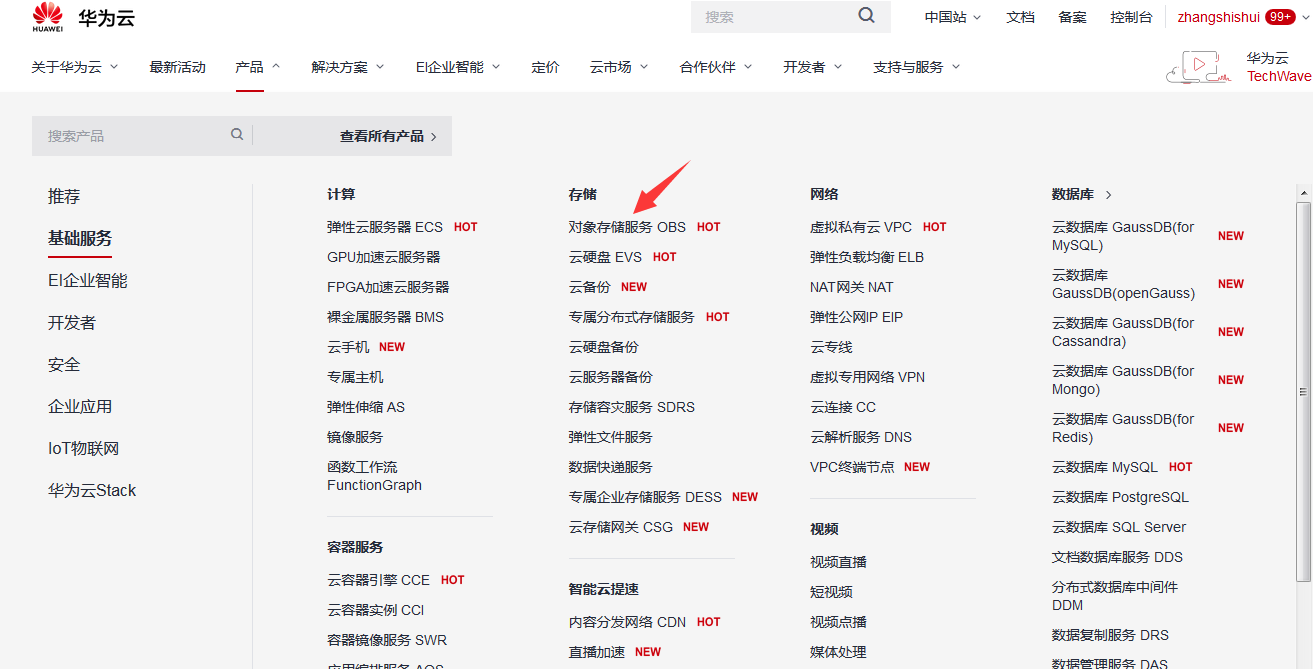The height and width of the screenshot is (669, 1313).
Task: Open 裸金属服务器 BMS link
Action: coord(385,317)
